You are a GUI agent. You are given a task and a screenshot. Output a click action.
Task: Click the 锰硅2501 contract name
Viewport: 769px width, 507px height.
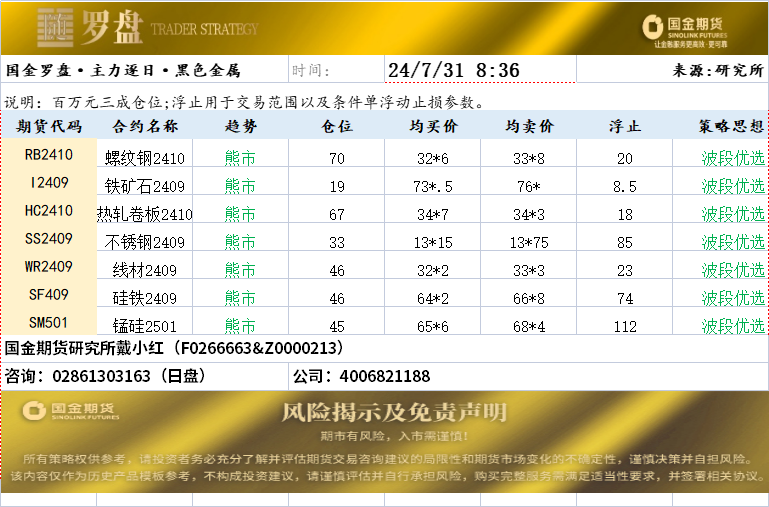click(145, 326)
